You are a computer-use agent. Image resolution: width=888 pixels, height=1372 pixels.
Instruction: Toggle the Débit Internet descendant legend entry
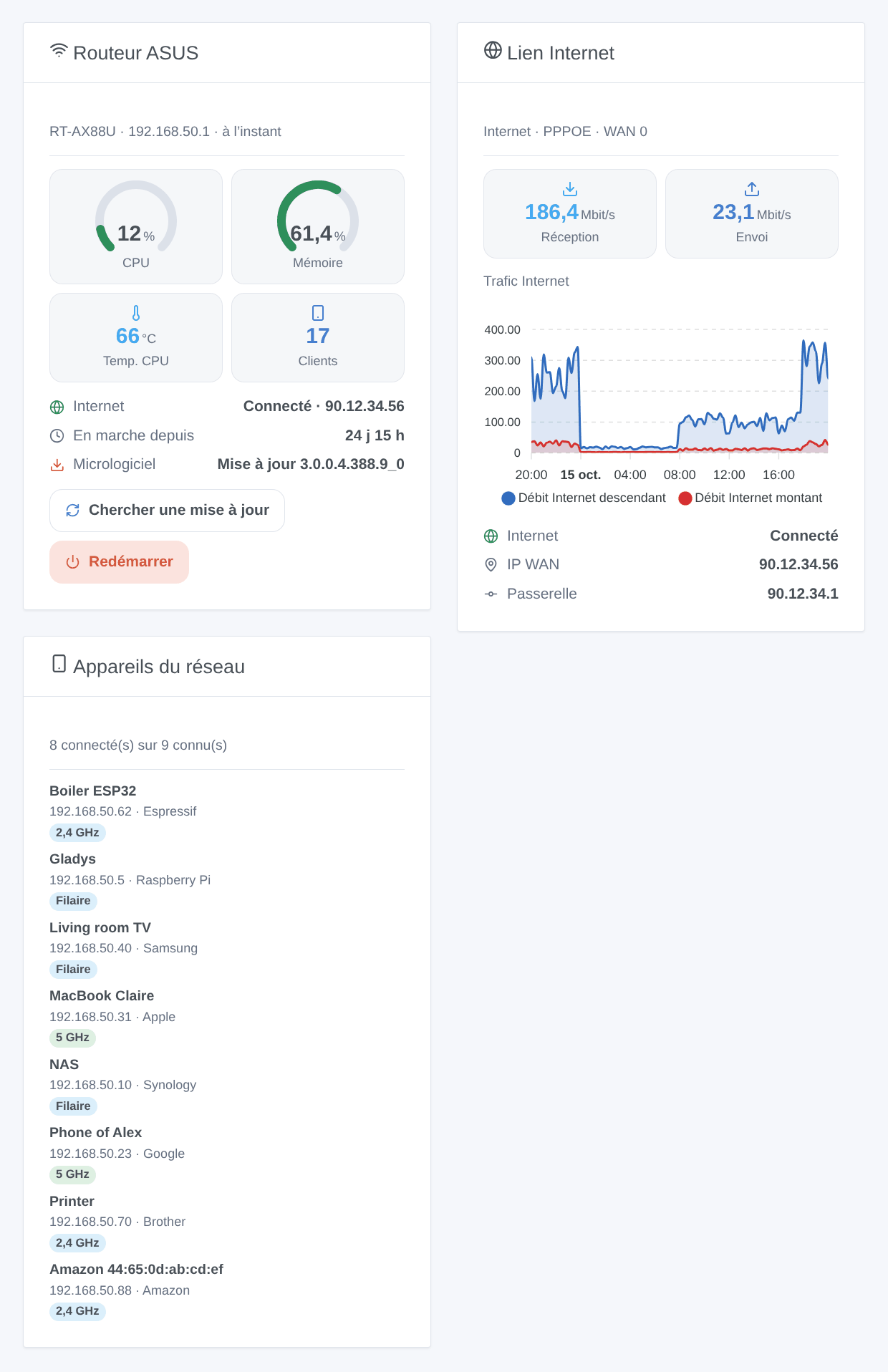584,498
